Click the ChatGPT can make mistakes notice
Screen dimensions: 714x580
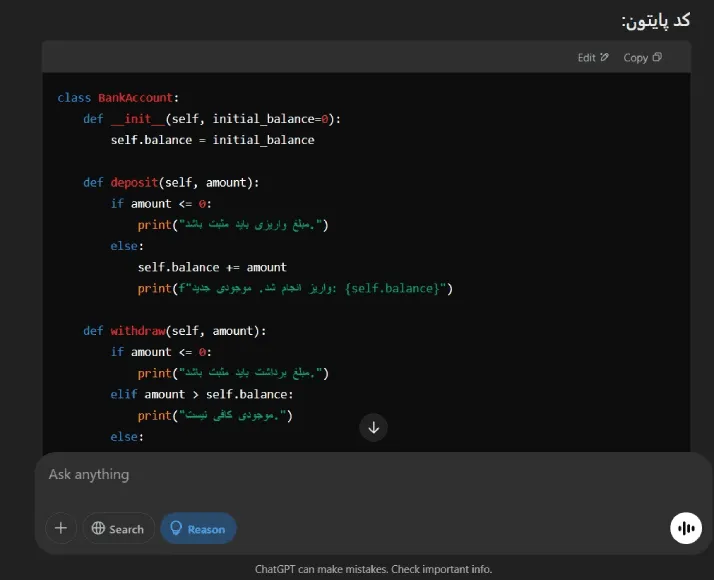click(373, 569)
